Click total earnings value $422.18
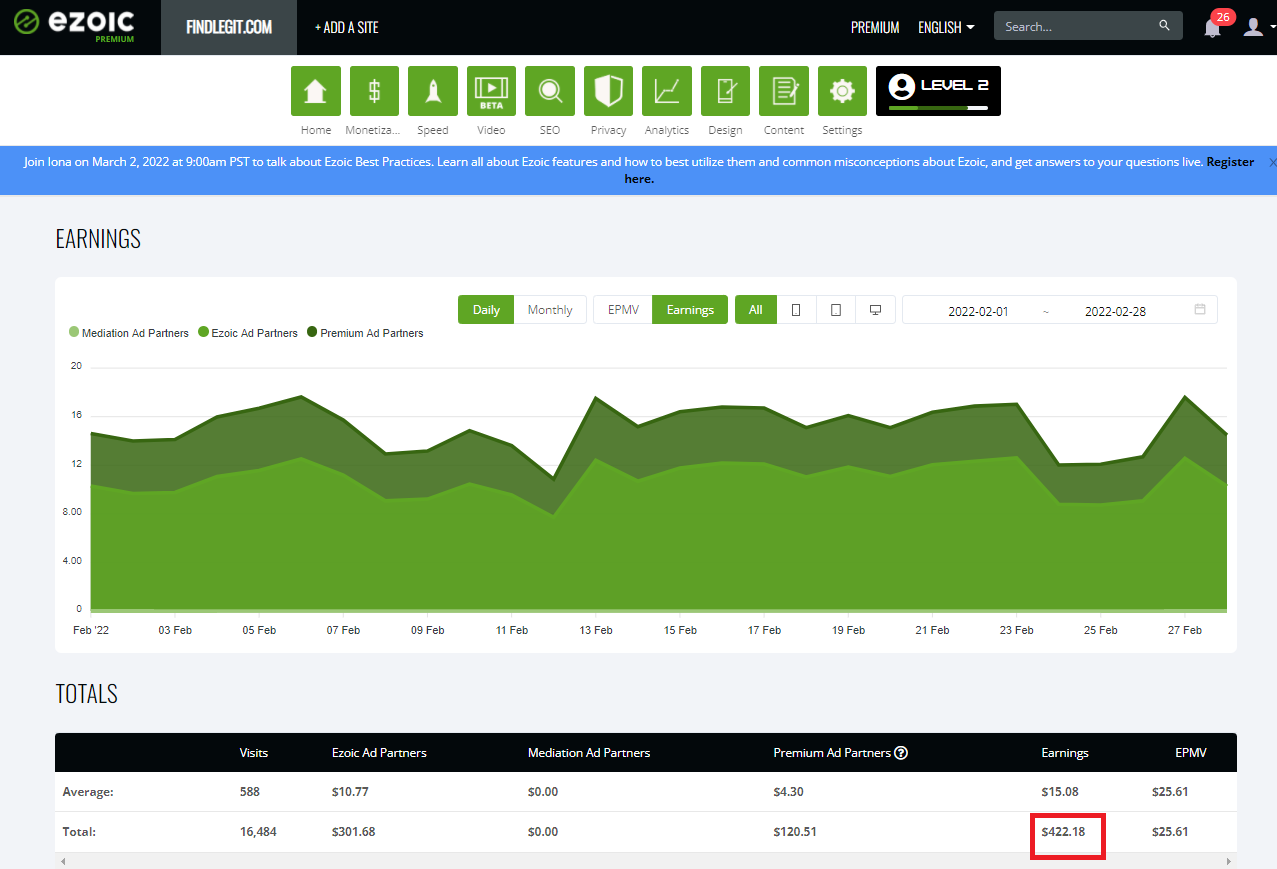Image resolution: width=1277 pixels, height=869 pixels. tap(1063, 832)
